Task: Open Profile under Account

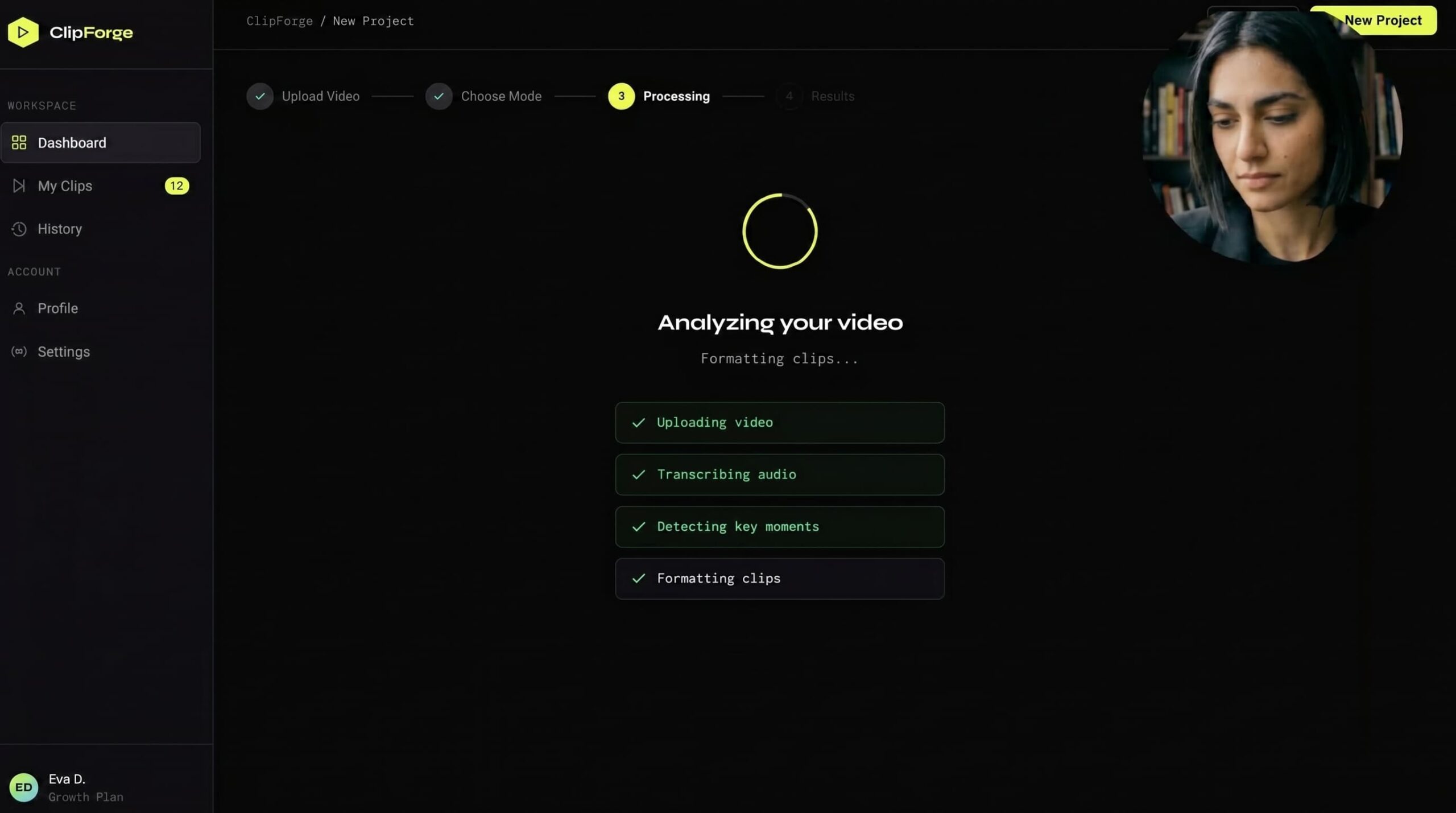Action: tap(101, 308)
